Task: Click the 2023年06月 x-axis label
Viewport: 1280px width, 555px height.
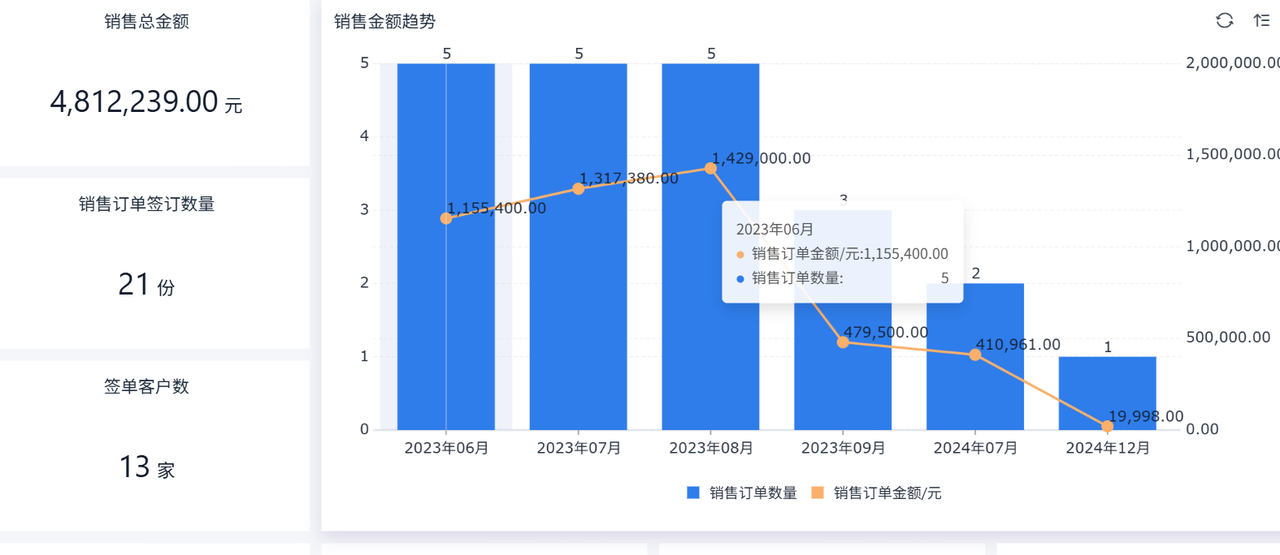Action: coord(446,448)
